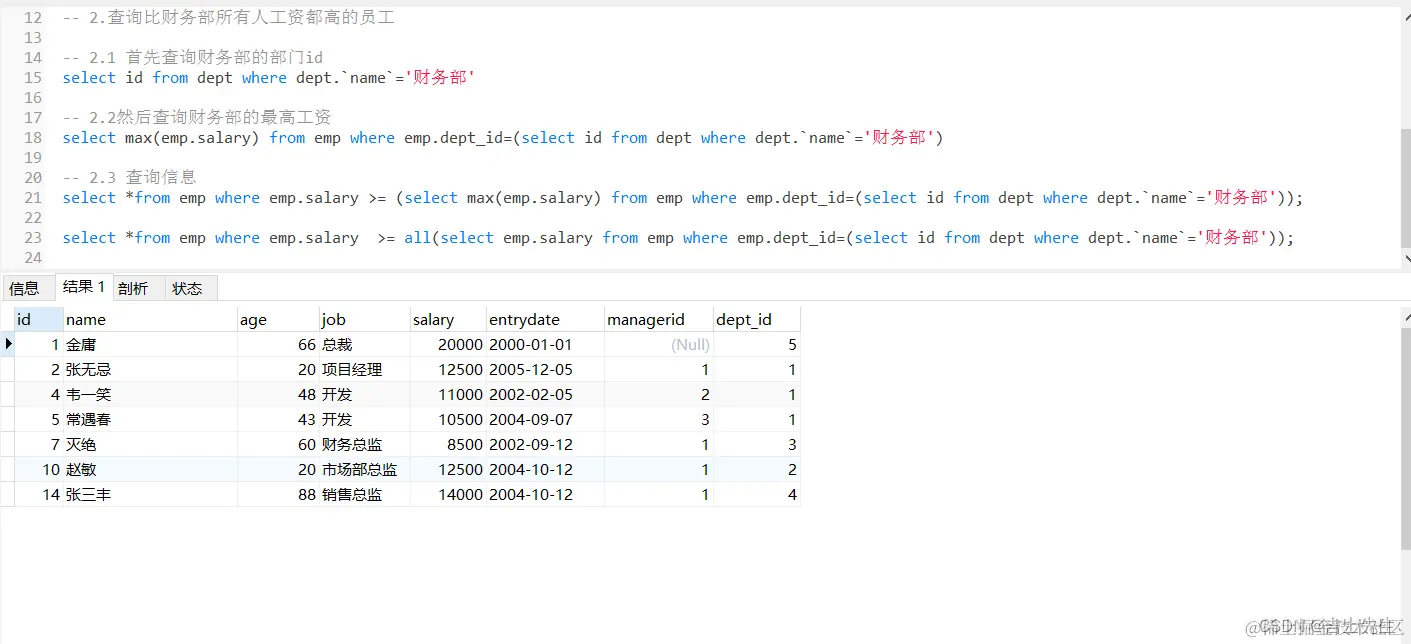
Task: Select the job cell 项目经理
Action: coord(364,369)
